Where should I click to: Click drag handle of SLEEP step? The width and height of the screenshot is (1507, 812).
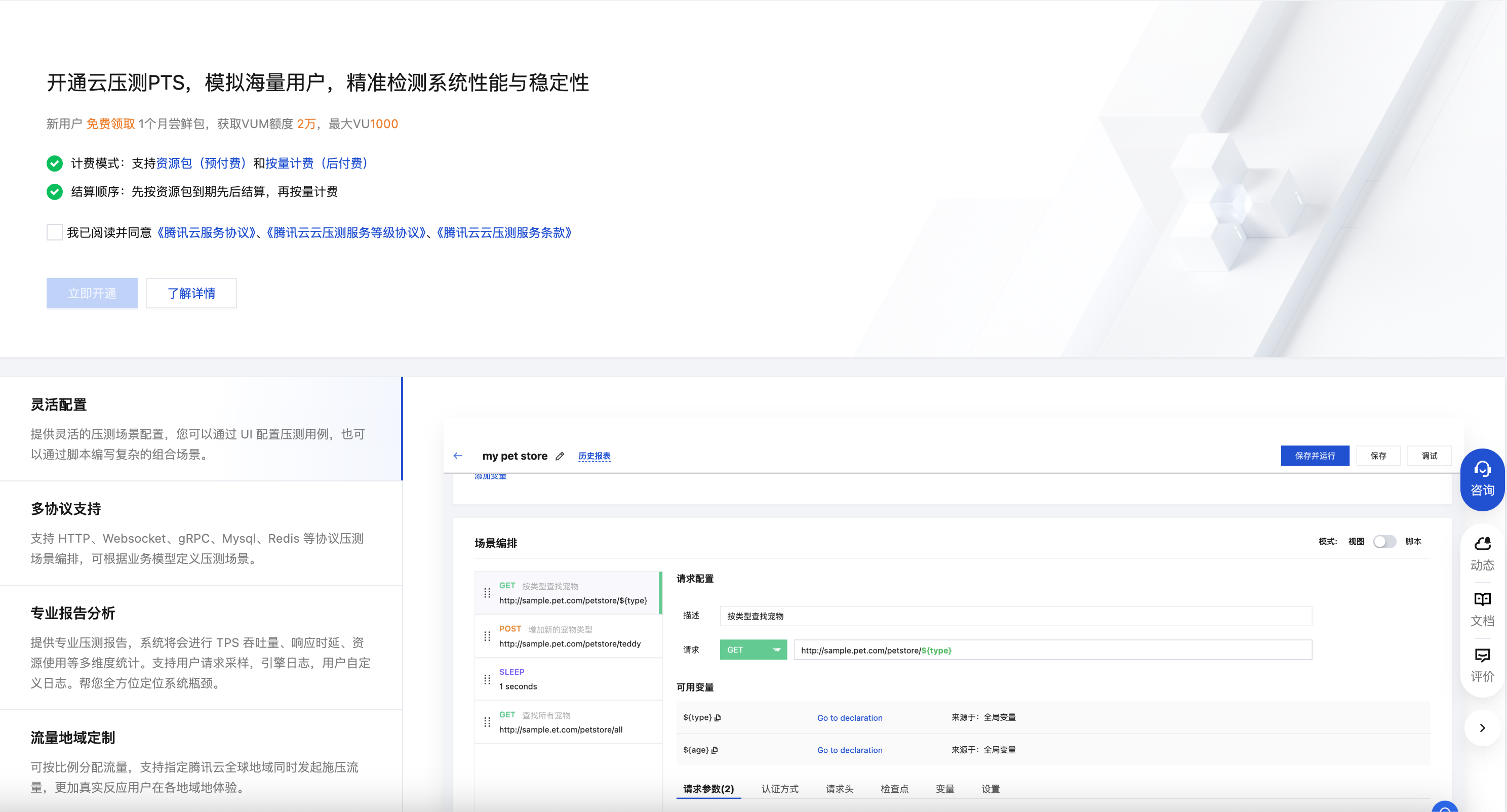click(x=487, y=679)
